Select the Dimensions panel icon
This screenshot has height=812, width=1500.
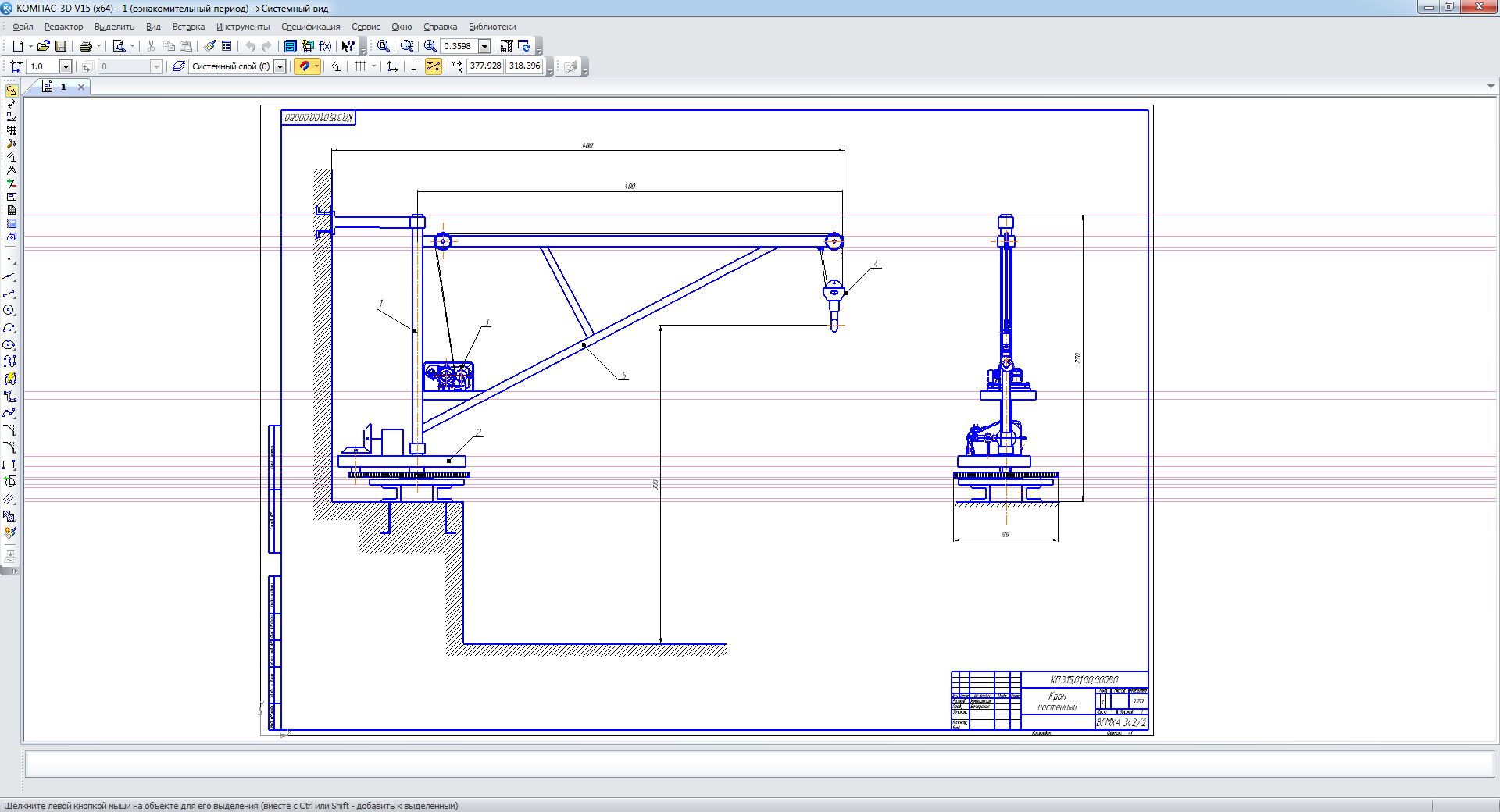[x=11, y=104]
